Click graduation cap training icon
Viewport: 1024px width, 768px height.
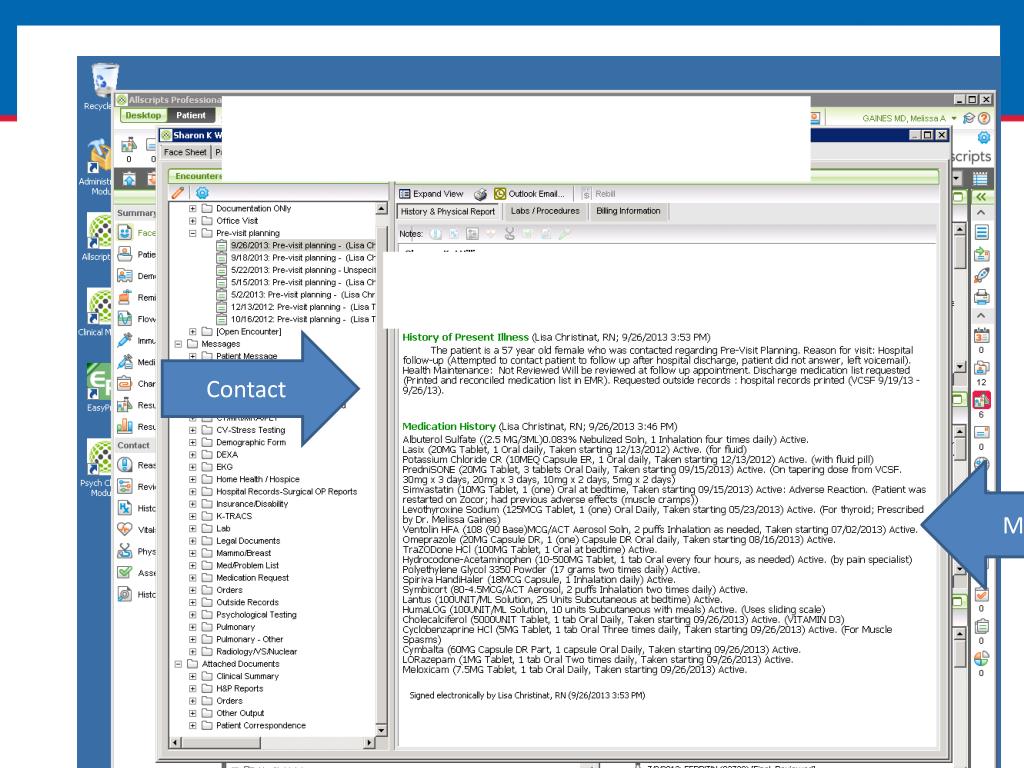tap(968, 118)
